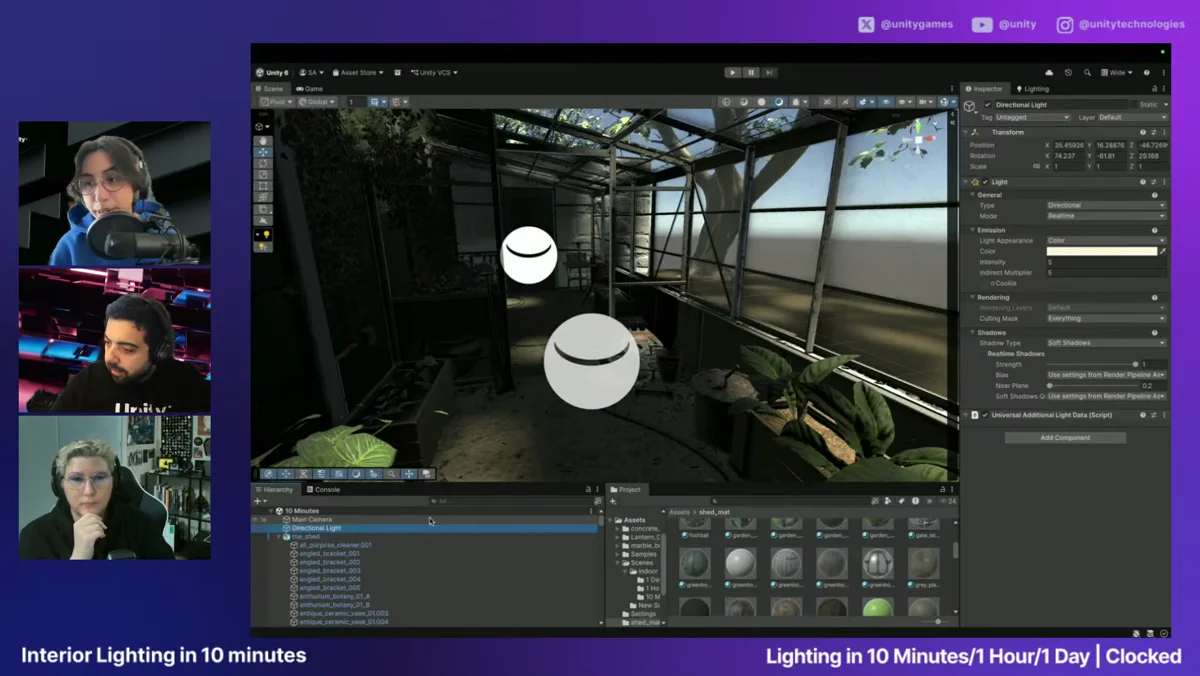Toggle the Directional Light active checkbox
This screenshot has width=1200, height=676.
coord(987,104)
